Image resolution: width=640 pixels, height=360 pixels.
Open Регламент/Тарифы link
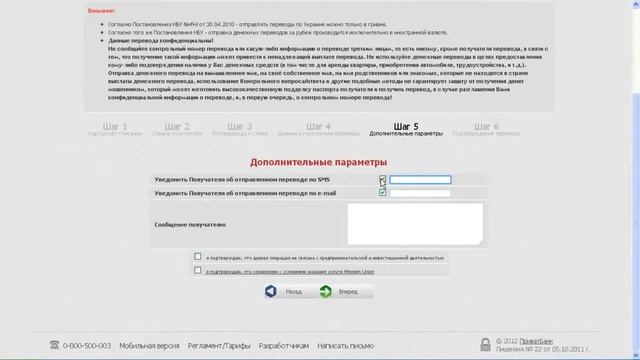pyautogui.click(x=219, y=346)
